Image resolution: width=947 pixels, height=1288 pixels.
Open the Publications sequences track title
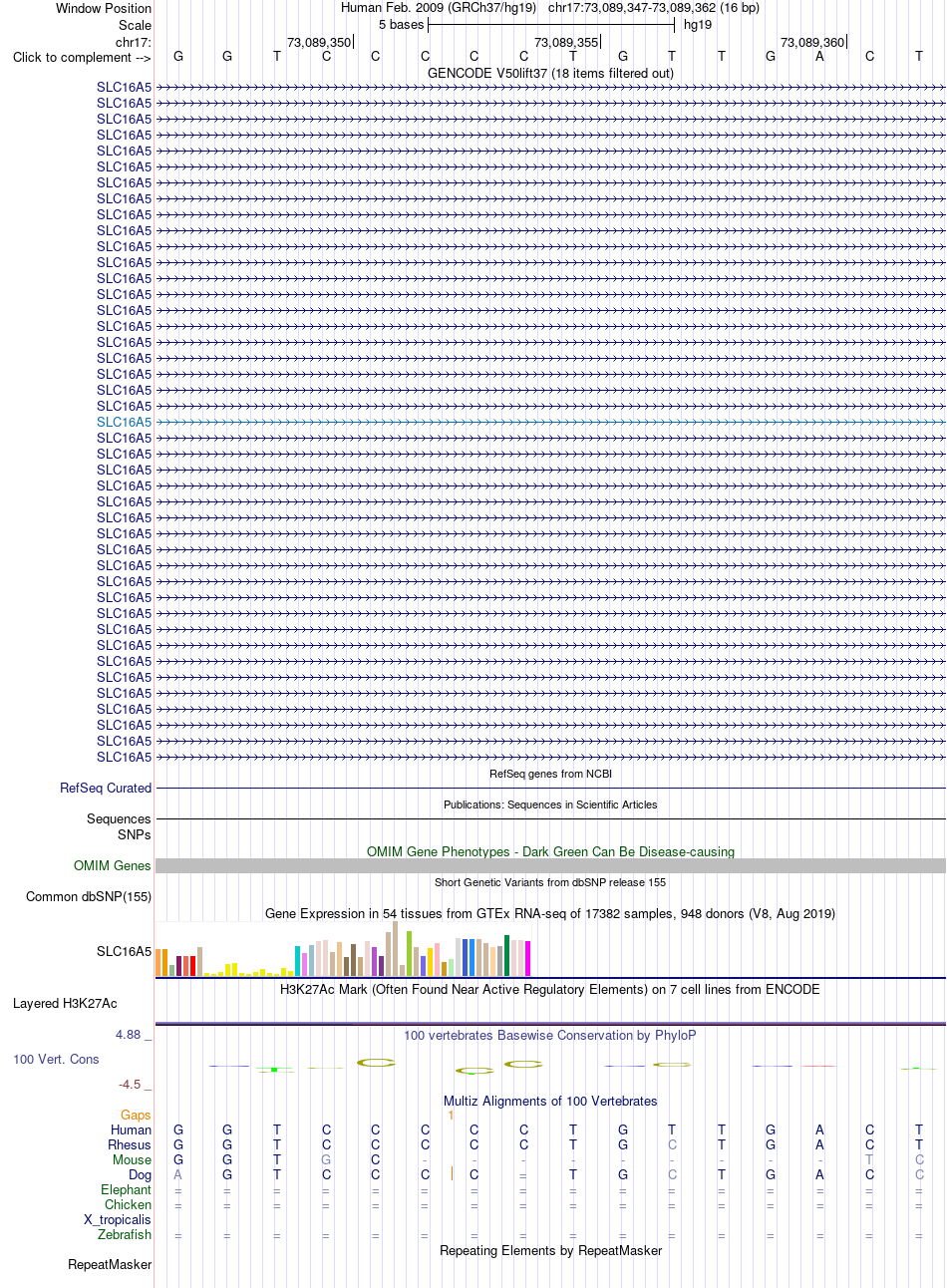[x=550, y=805]
